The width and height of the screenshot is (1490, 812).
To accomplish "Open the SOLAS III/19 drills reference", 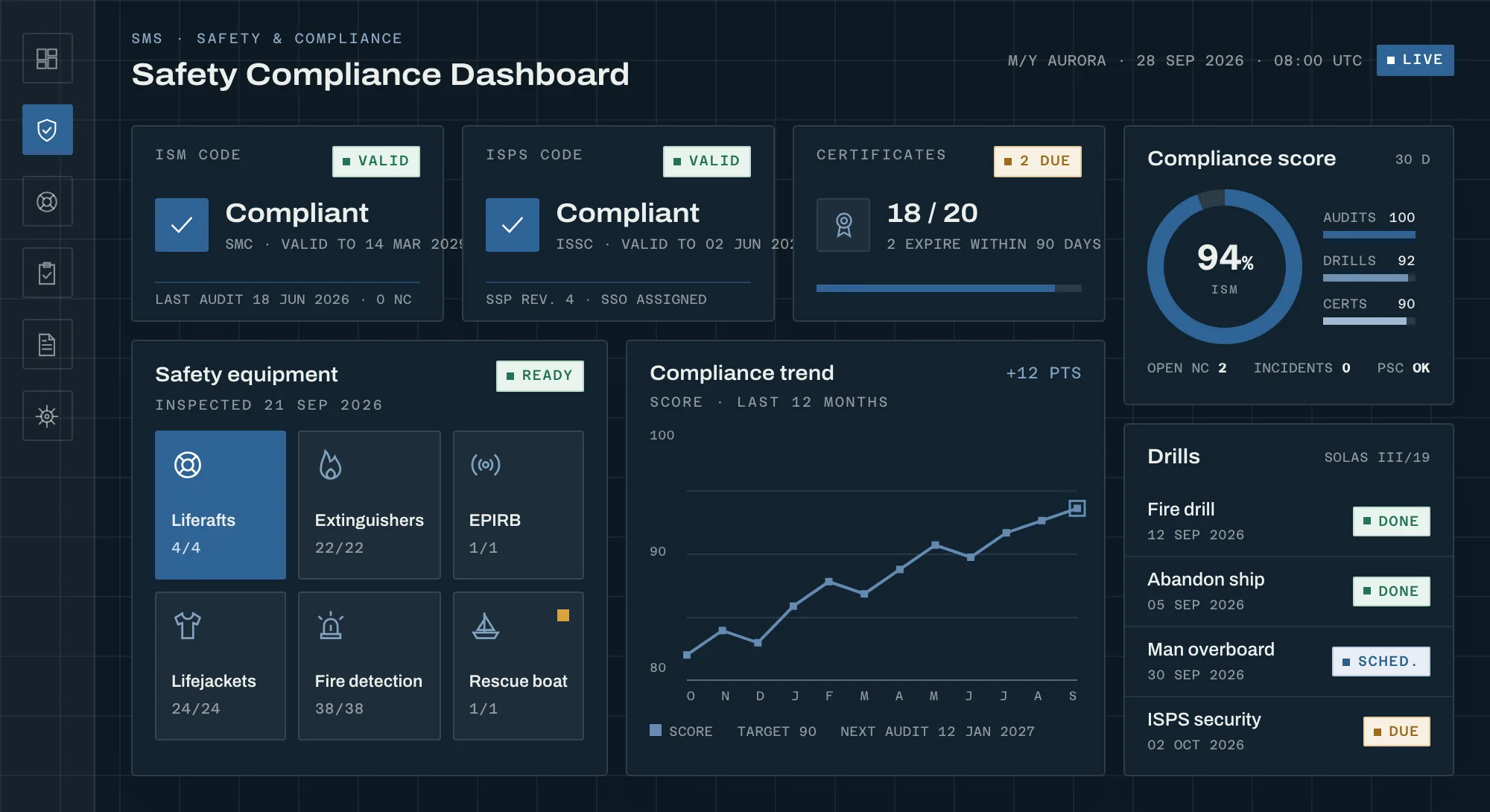I will click(1377, 457).
